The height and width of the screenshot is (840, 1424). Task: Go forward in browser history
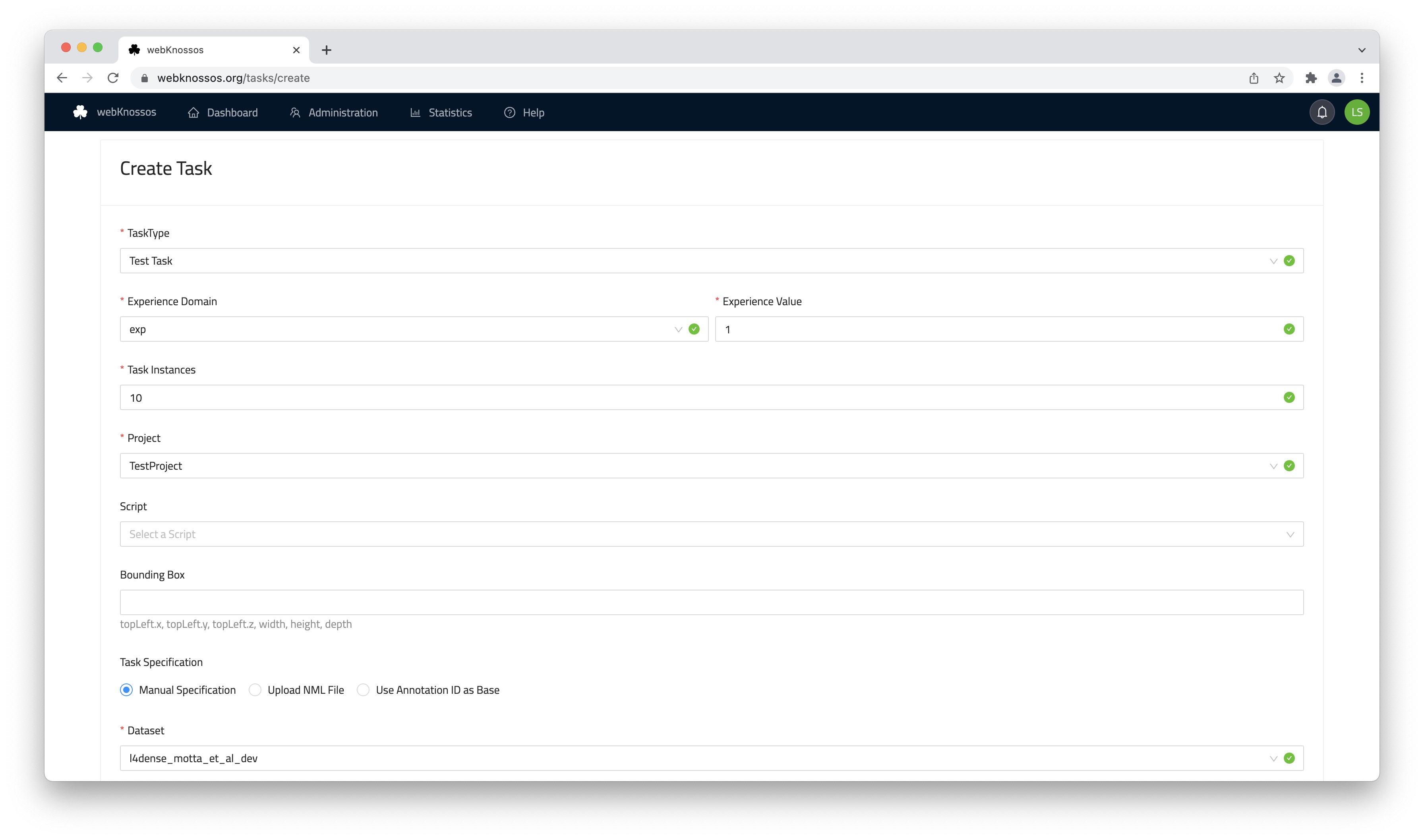point(87,78)
